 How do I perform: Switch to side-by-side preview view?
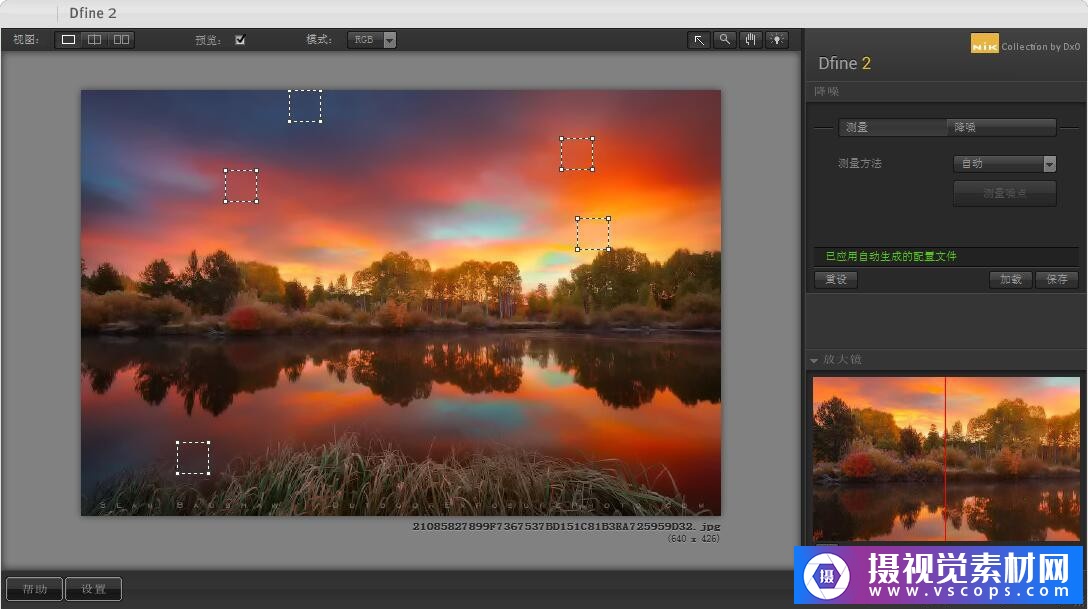[x=121, y=40]
